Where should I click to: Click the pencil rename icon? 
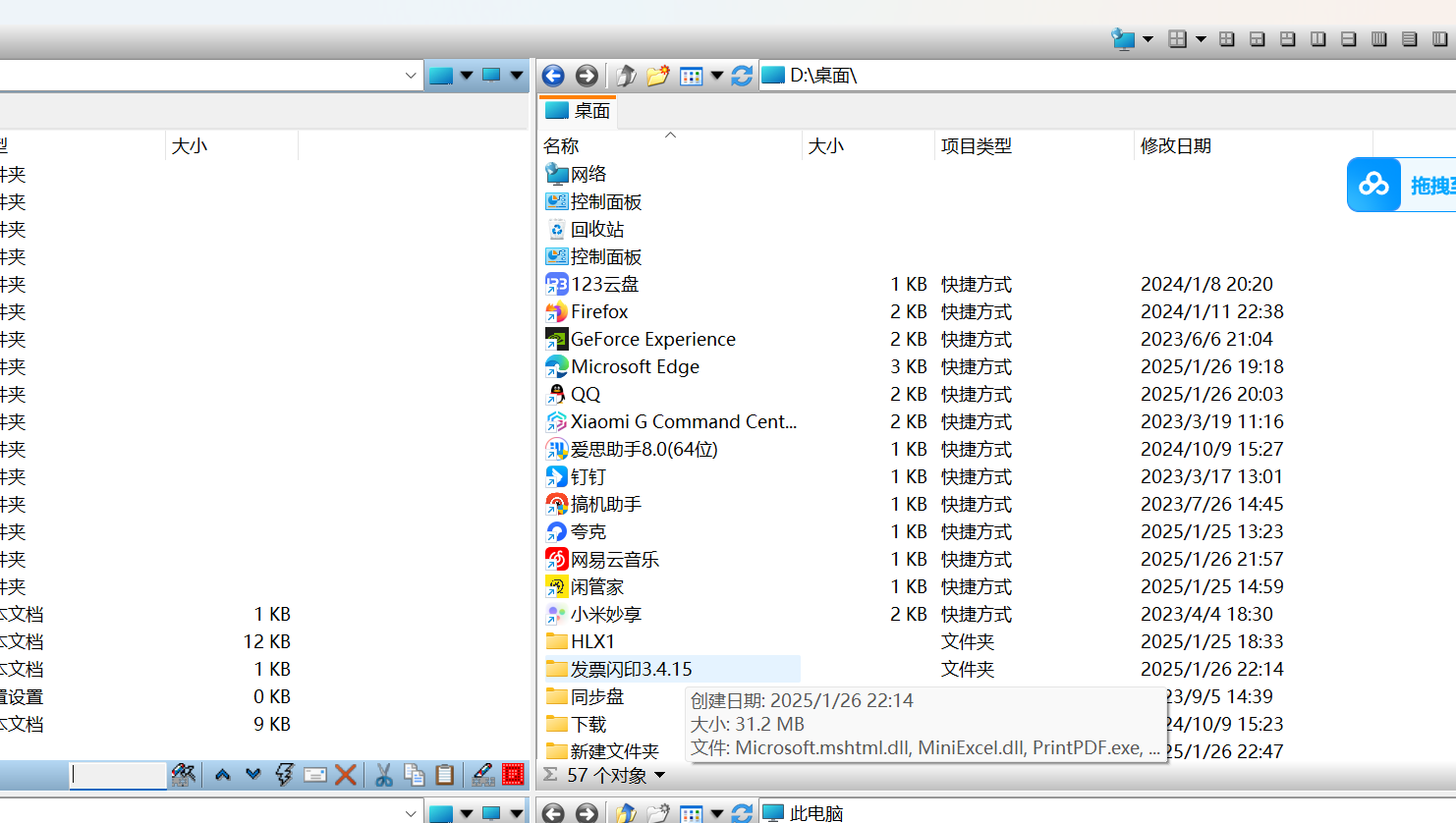482,775
